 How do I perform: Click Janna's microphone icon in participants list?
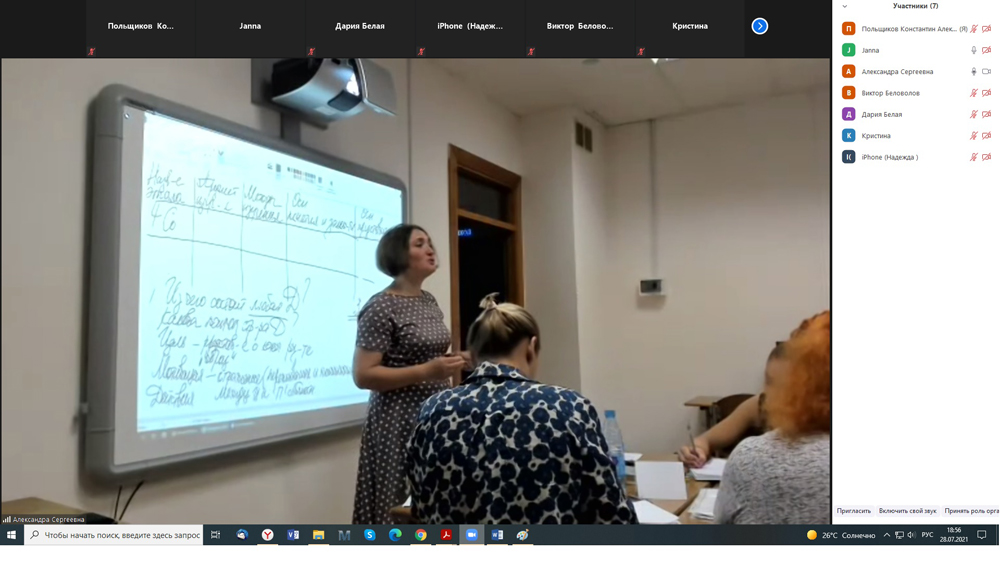973,50
